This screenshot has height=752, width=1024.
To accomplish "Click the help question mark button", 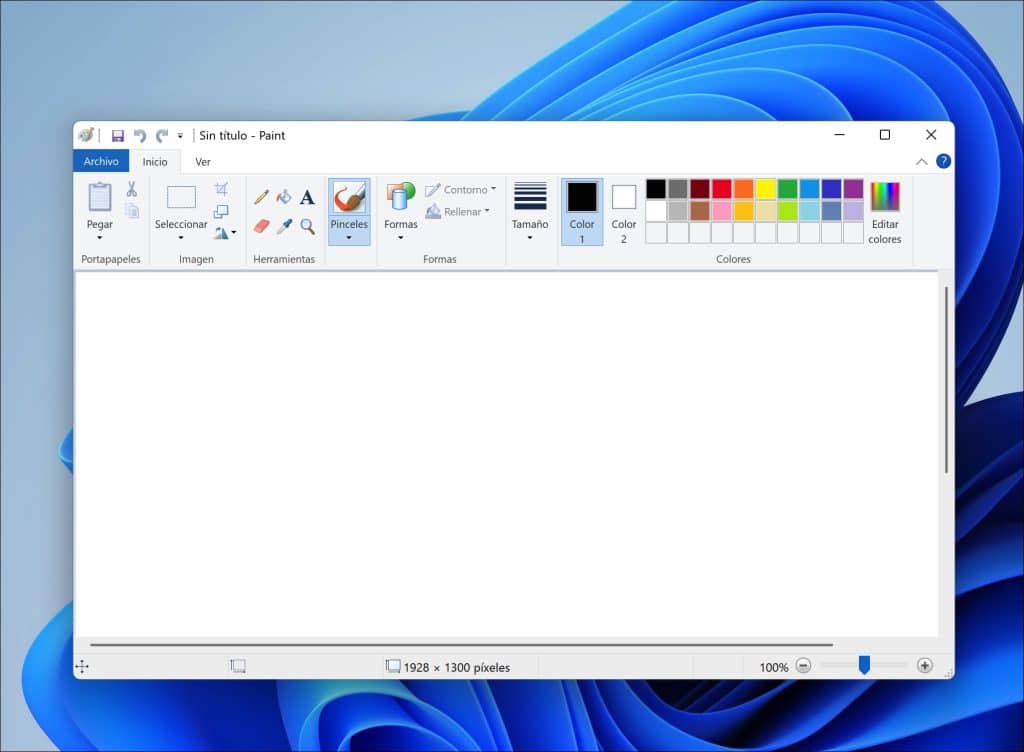I will (x=944, y=160).
